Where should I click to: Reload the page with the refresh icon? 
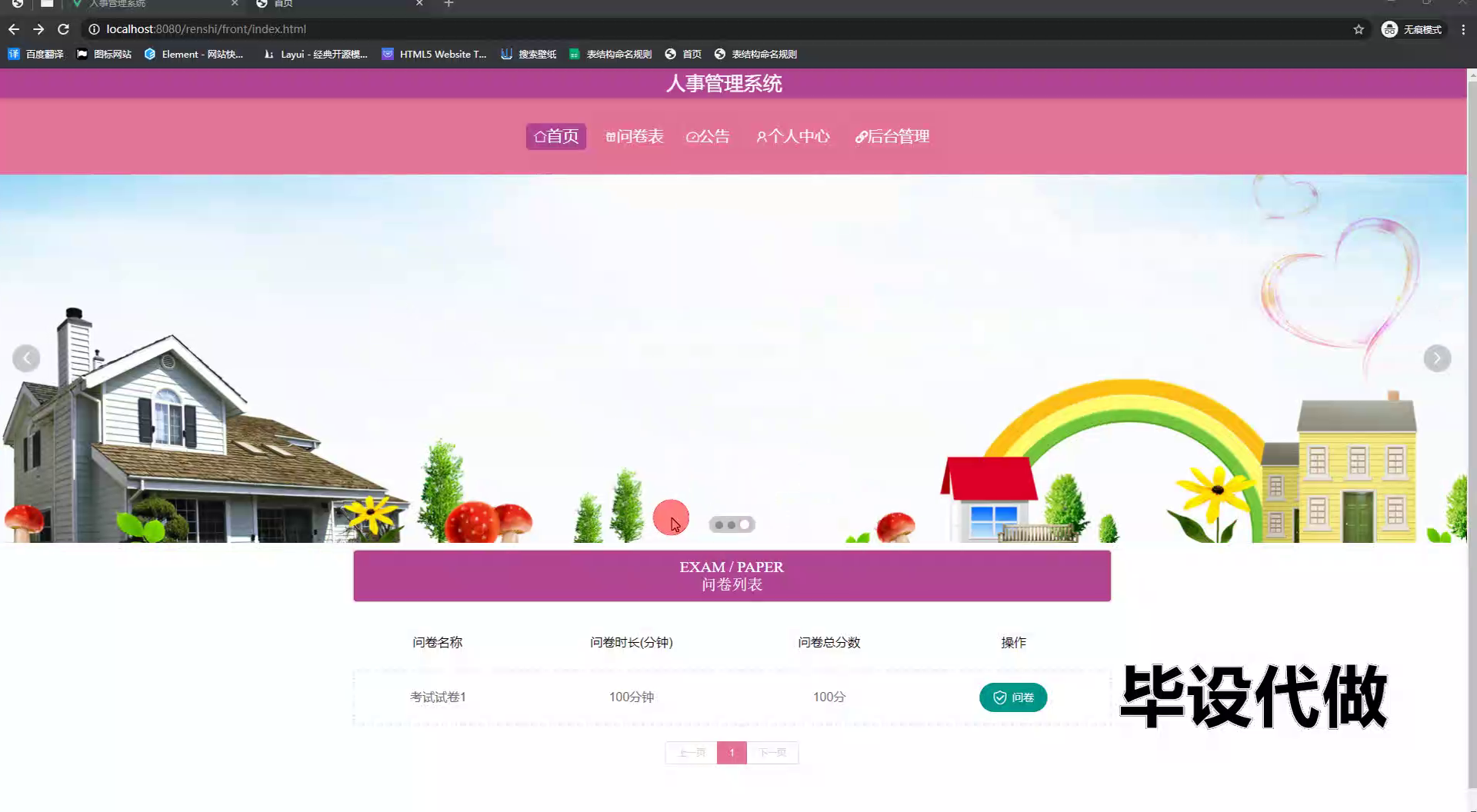point(64,29)
